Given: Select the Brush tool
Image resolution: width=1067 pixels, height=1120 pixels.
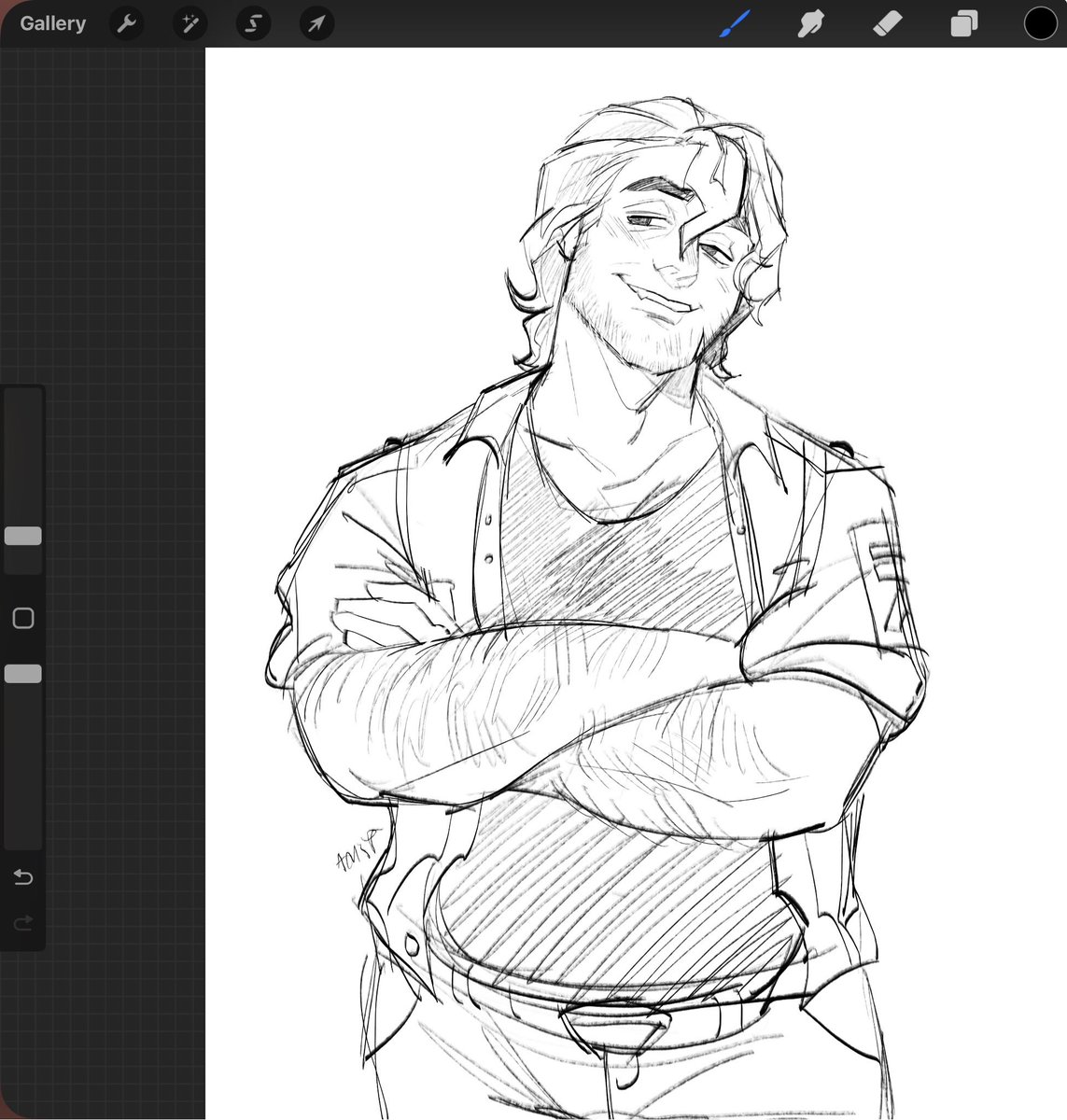Looking at the screenshot, I should click(x=735, y=23).
